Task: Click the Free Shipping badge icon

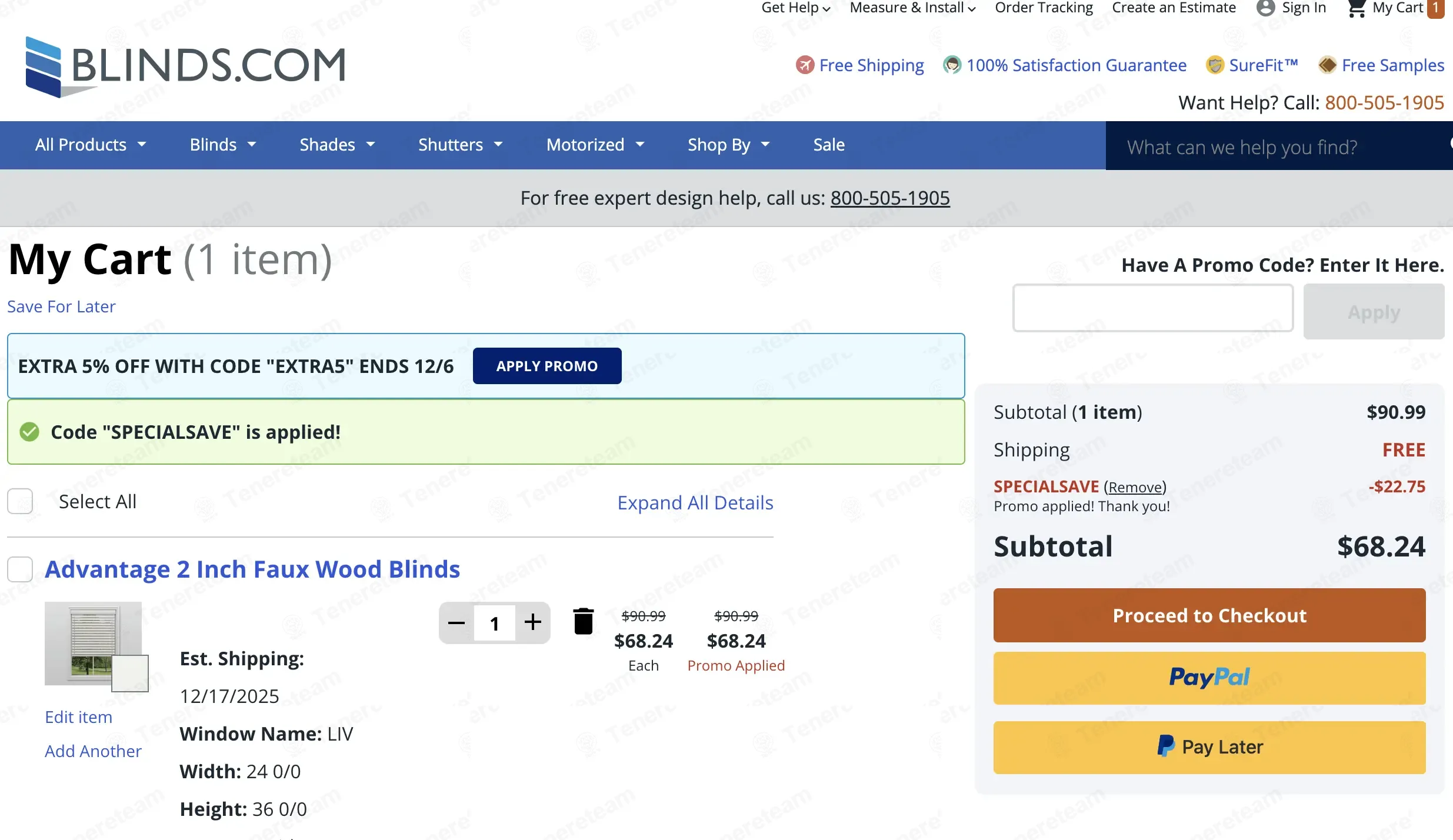Action: 805,65
